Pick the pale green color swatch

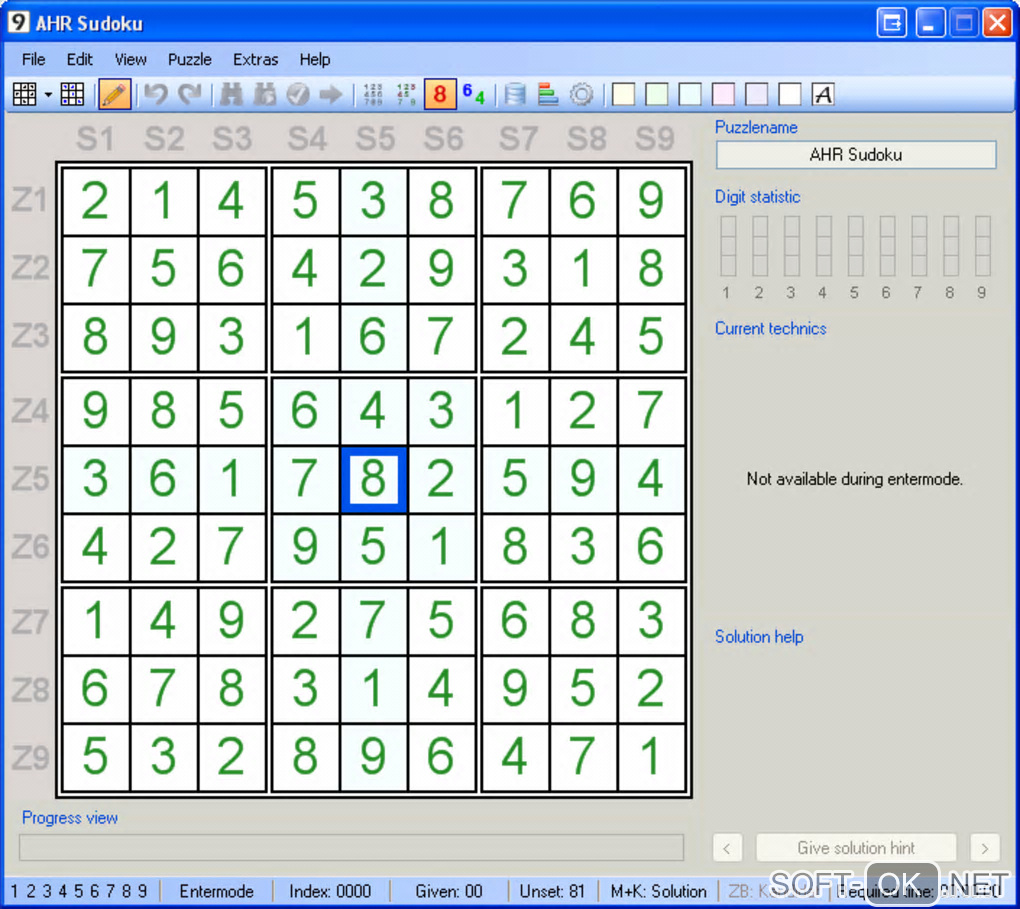tap(657, 94)
